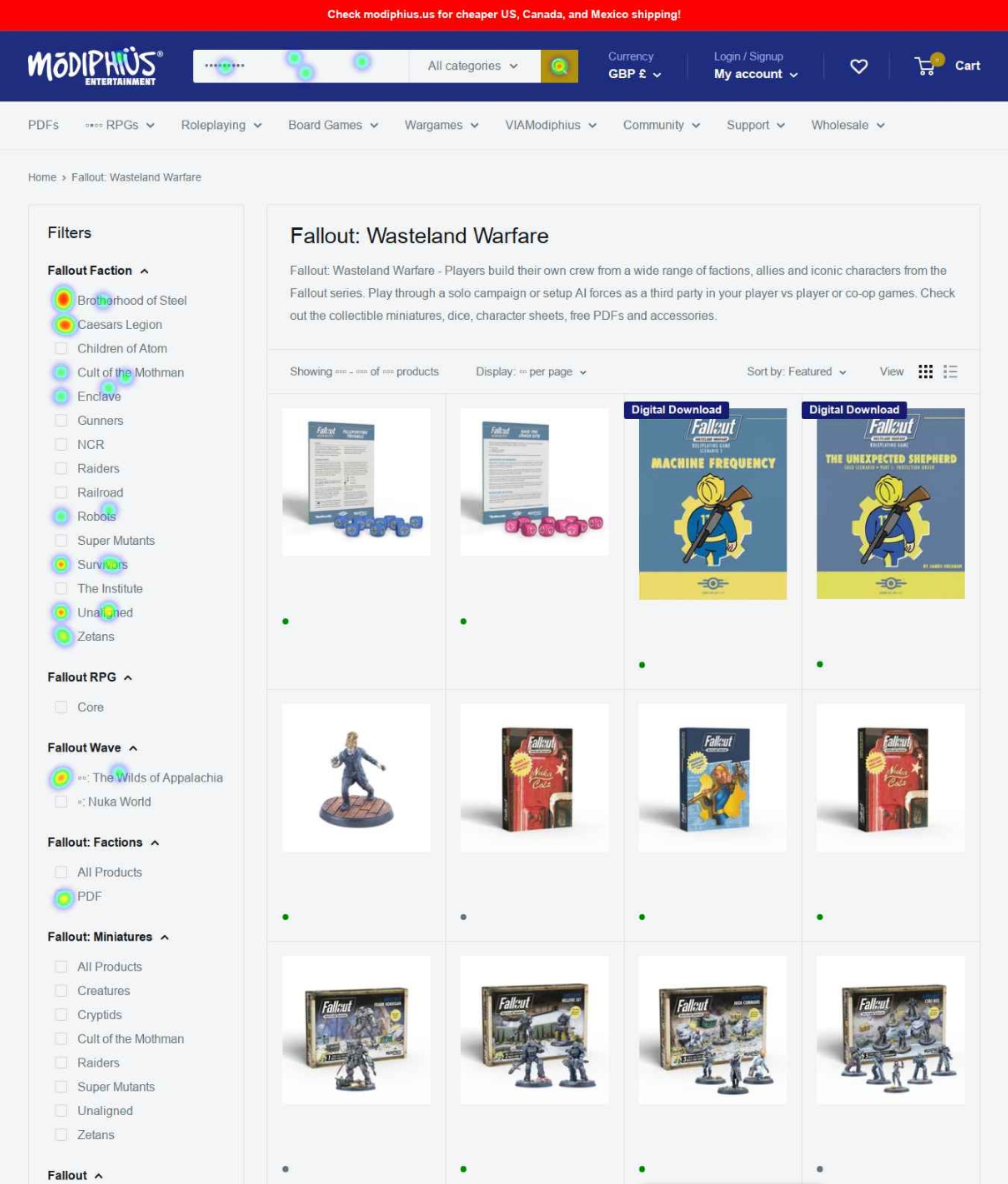Screen dimensions: 1008x1184
Task: Collapse the Fallout: Miniatures filter chevron
Action: pos(164,937)
